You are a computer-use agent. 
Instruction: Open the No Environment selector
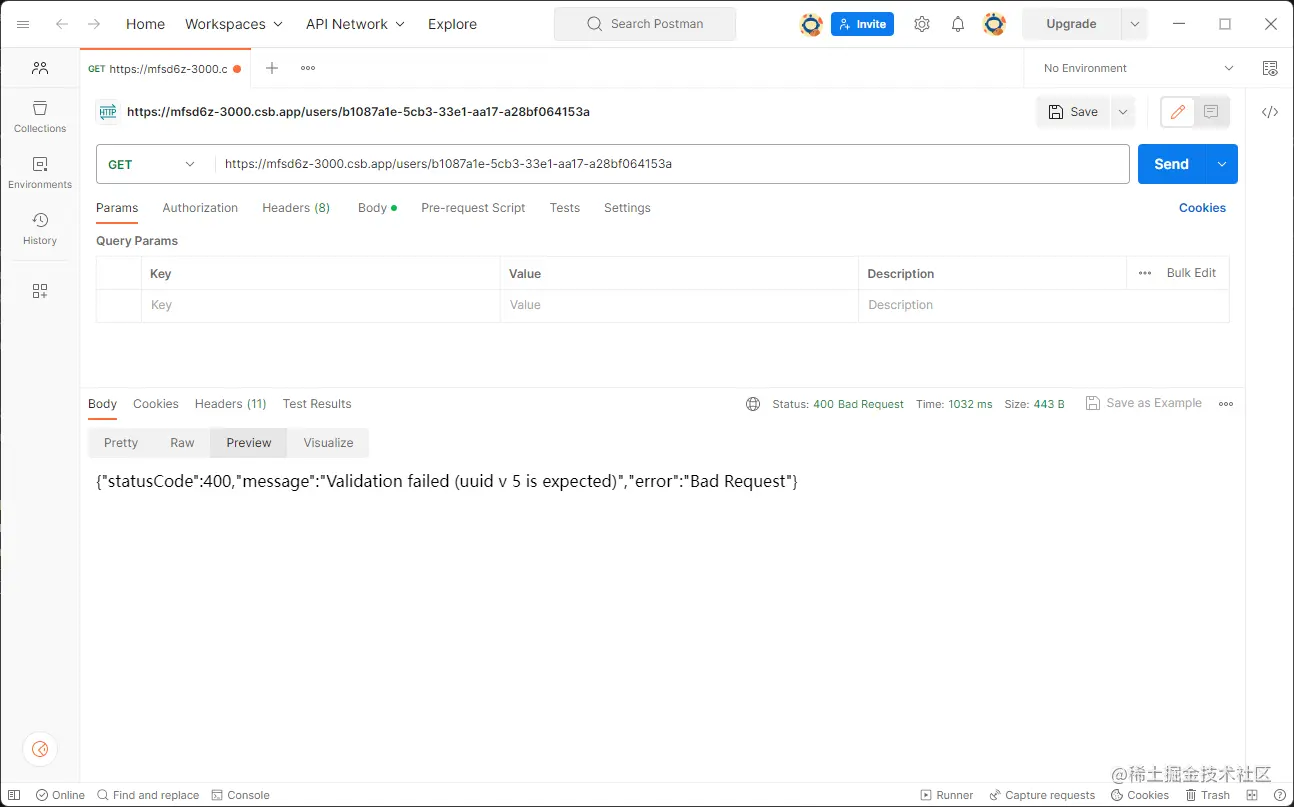pos(1138,68)
